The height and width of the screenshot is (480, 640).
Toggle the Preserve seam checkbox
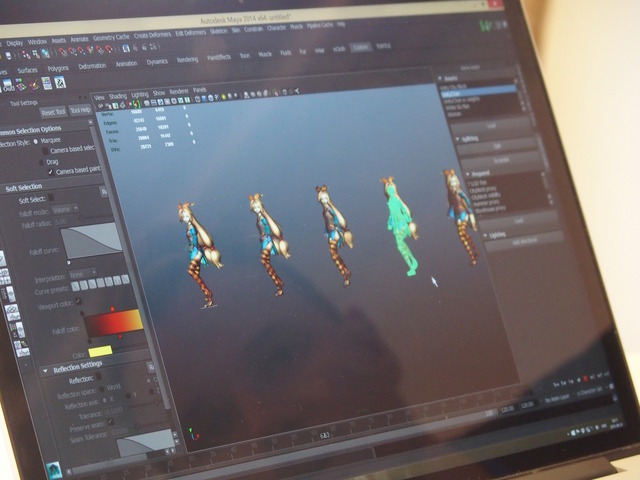[x=110, y=421]
